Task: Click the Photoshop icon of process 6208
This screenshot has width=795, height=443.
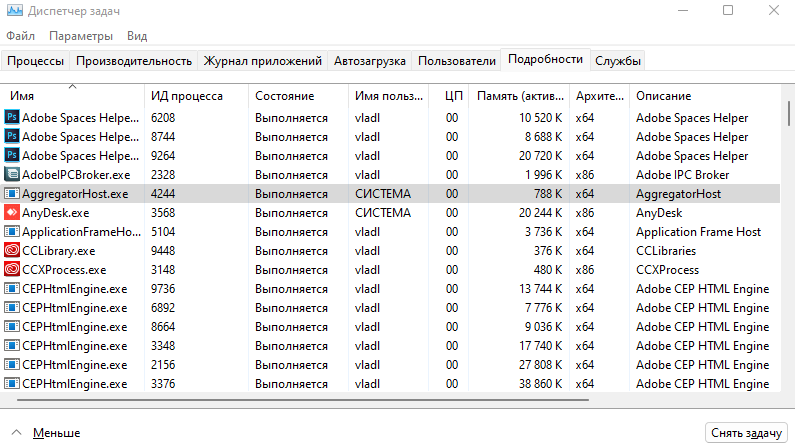Action: [12, 118]
